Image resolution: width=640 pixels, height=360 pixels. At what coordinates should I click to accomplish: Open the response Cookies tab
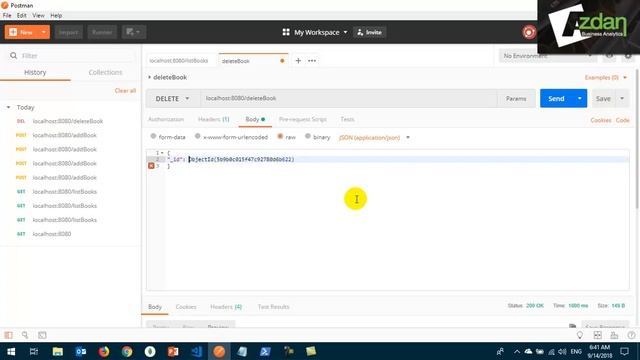186,307
